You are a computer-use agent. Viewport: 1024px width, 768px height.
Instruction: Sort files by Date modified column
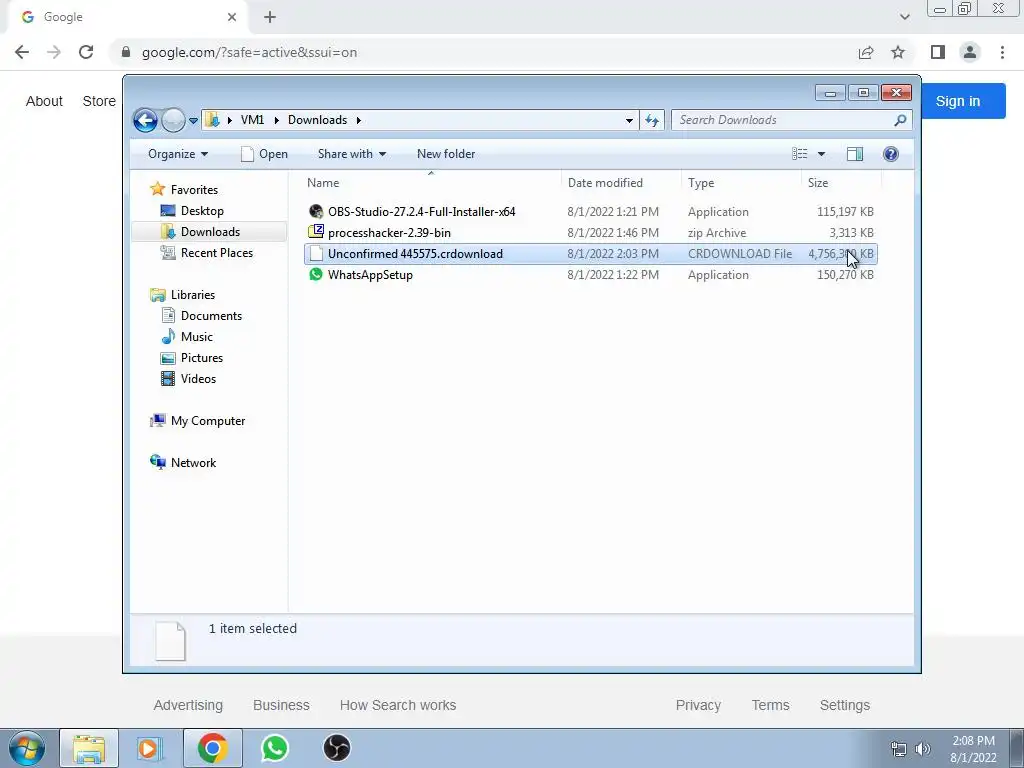coord(621,183)
